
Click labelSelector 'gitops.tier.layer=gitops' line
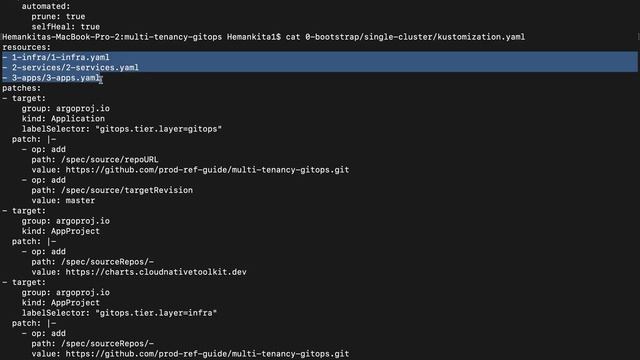pos(122,129)
